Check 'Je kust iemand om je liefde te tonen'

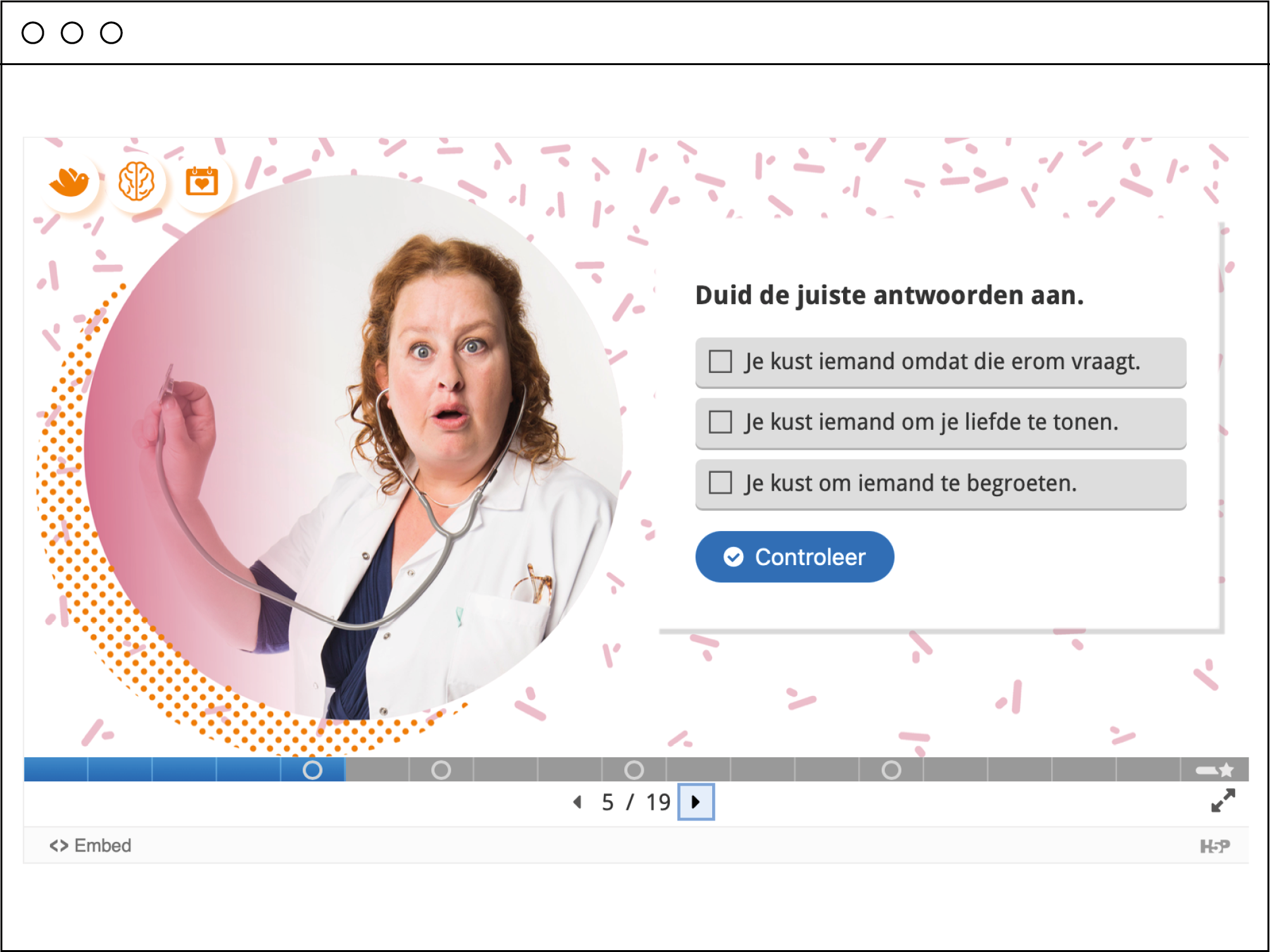[x=720, y=422]
